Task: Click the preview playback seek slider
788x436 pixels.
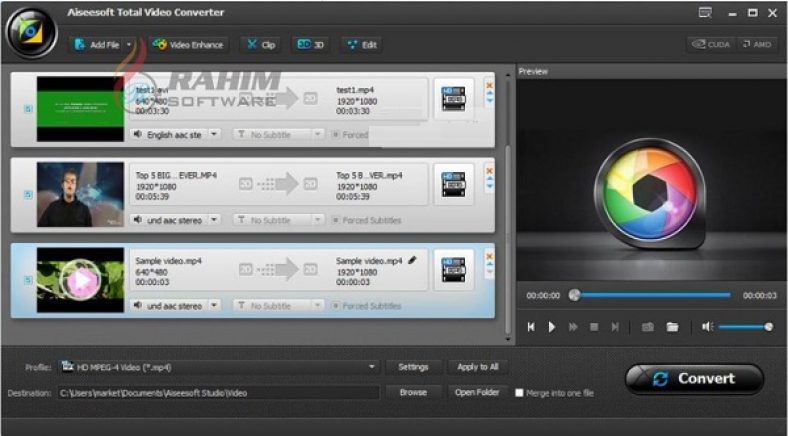Action: [652, 295]
